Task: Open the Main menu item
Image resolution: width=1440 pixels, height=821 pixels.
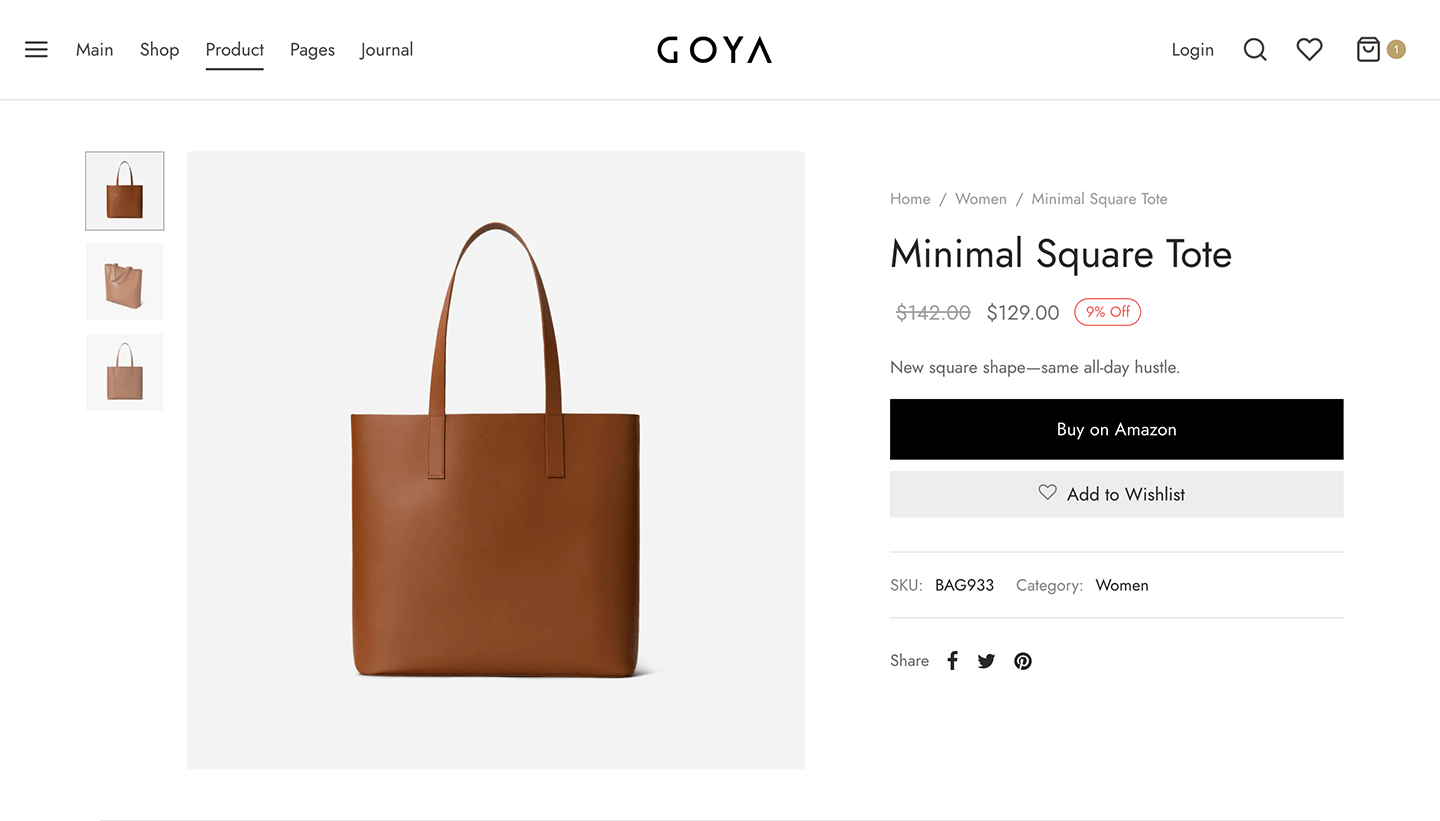Action: pos(95,50)
